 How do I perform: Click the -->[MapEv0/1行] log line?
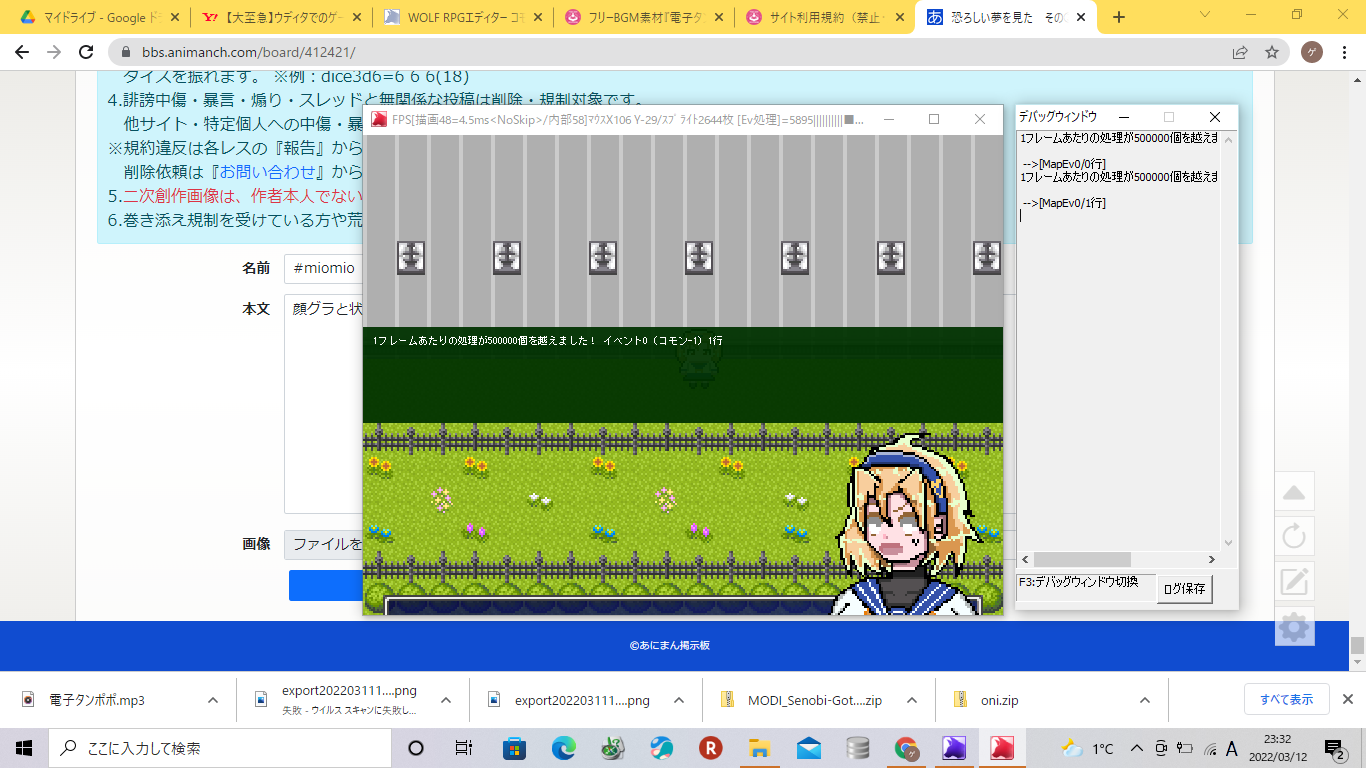tap(1064, 203)
